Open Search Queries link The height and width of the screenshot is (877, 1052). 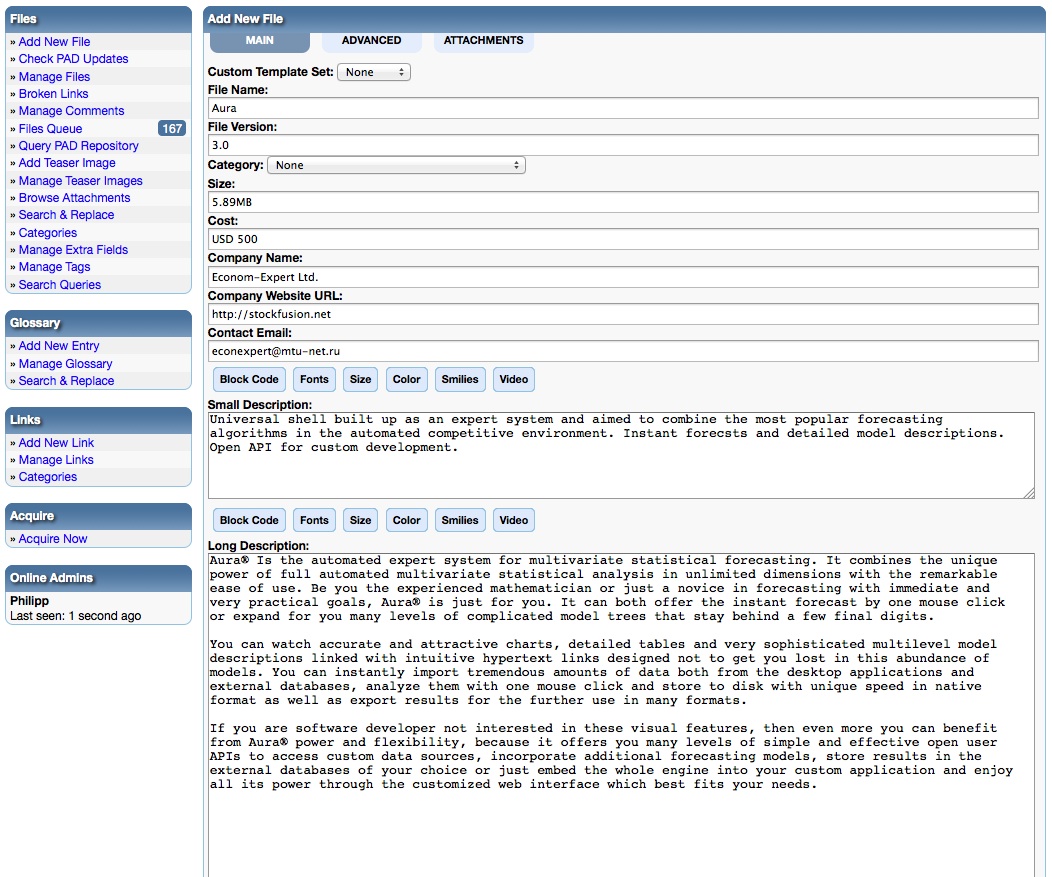[x=60, y=285]
